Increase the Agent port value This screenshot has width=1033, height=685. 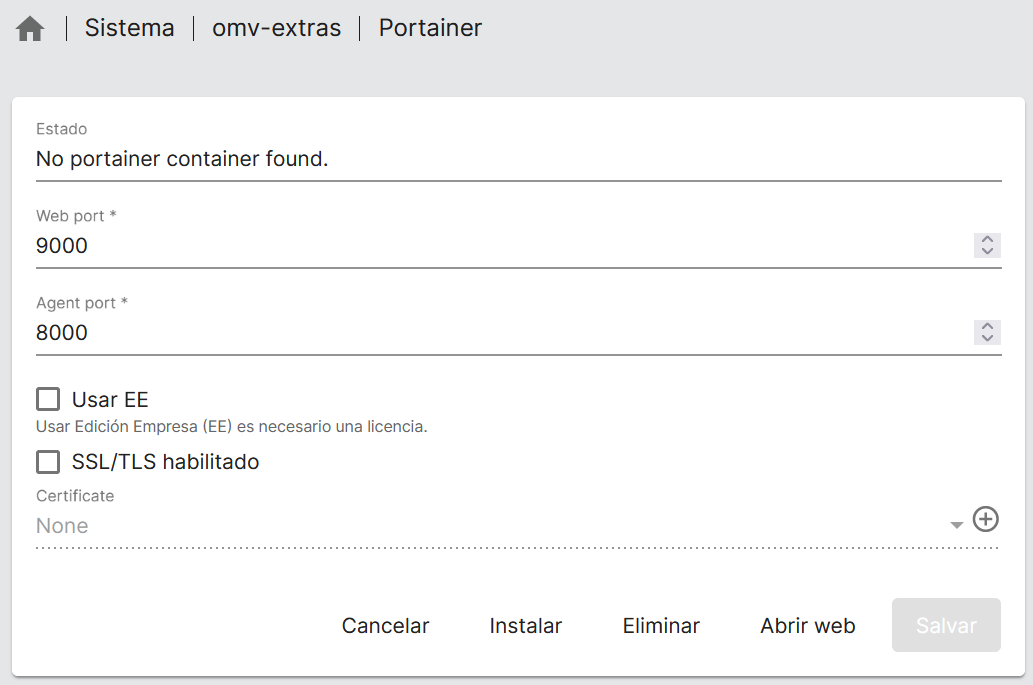pos(987,327)
